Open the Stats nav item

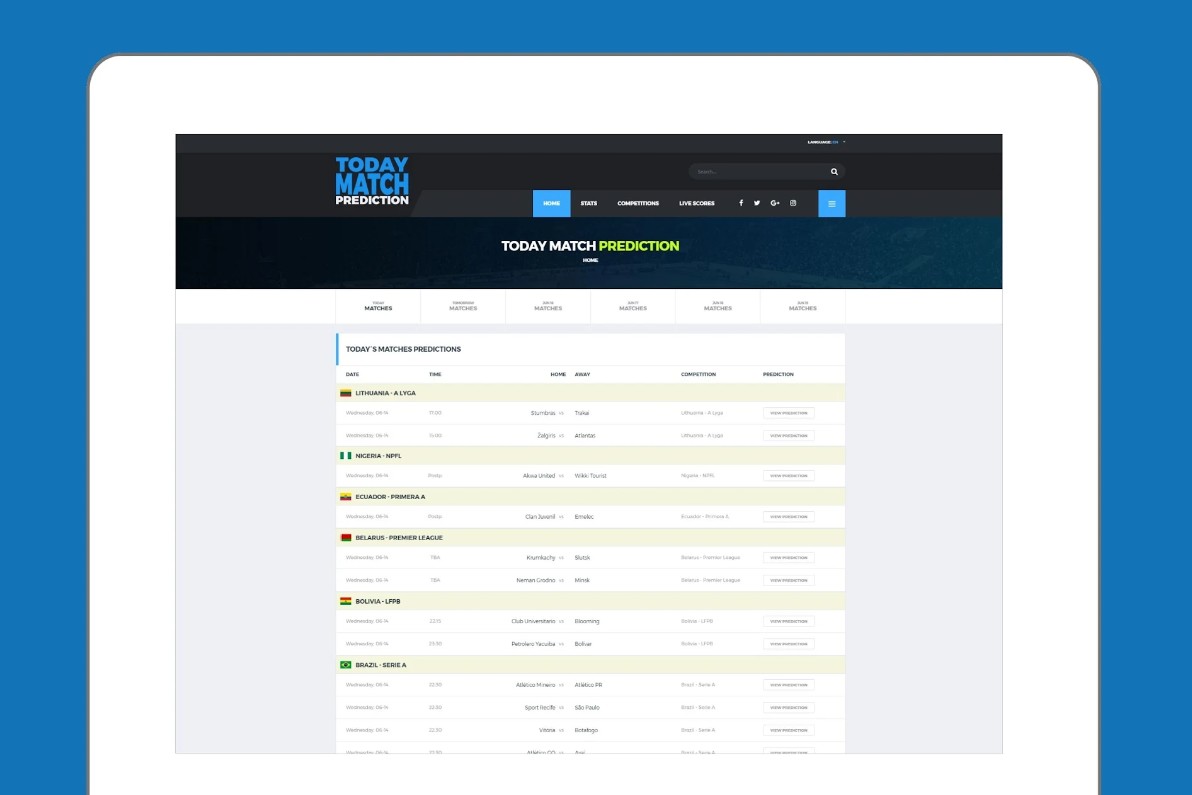coord(589,204)
